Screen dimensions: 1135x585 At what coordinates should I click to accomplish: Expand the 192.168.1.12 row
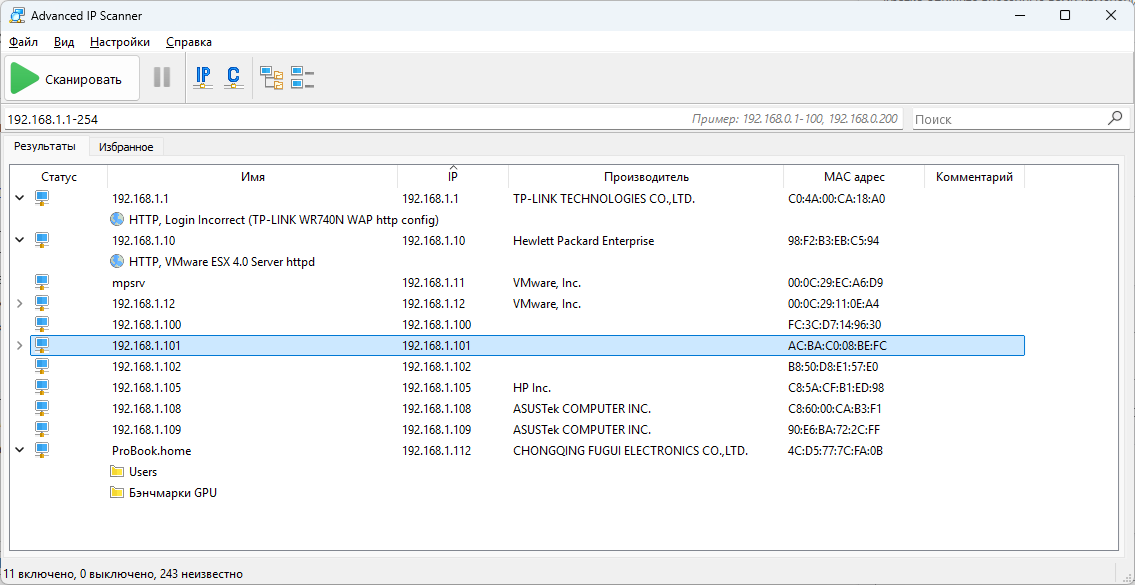pyautogui.click(x=20, y=303)
